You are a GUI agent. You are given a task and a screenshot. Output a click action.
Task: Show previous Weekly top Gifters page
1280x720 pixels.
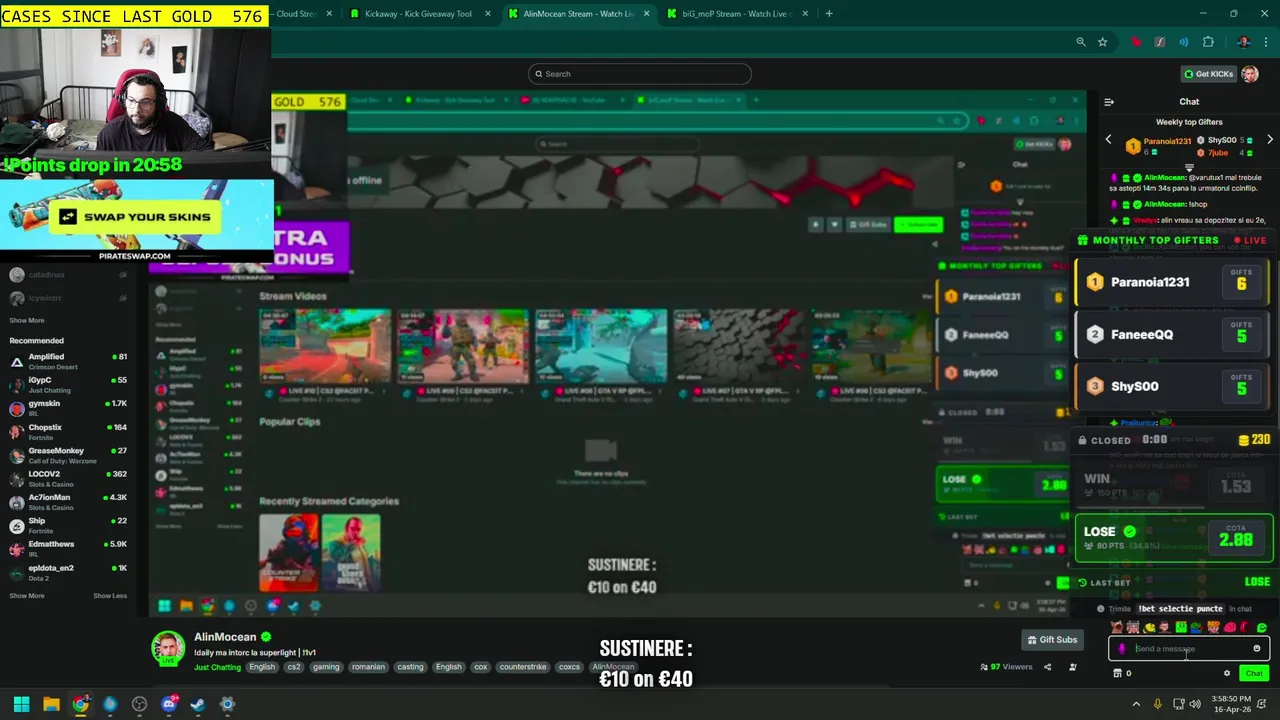click(x=1108, y=140)
